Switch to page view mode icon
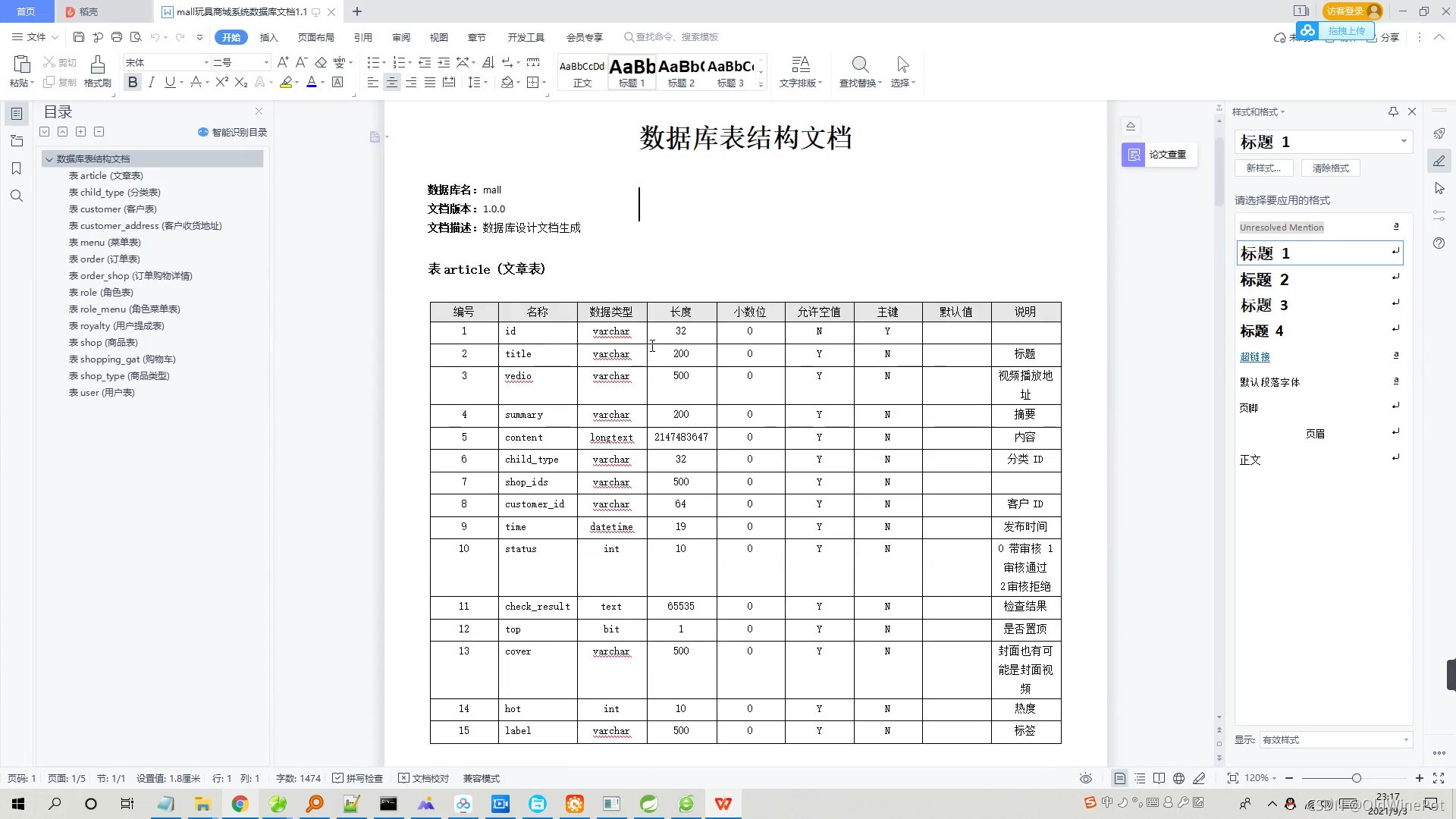 [x=1120, y=778]
